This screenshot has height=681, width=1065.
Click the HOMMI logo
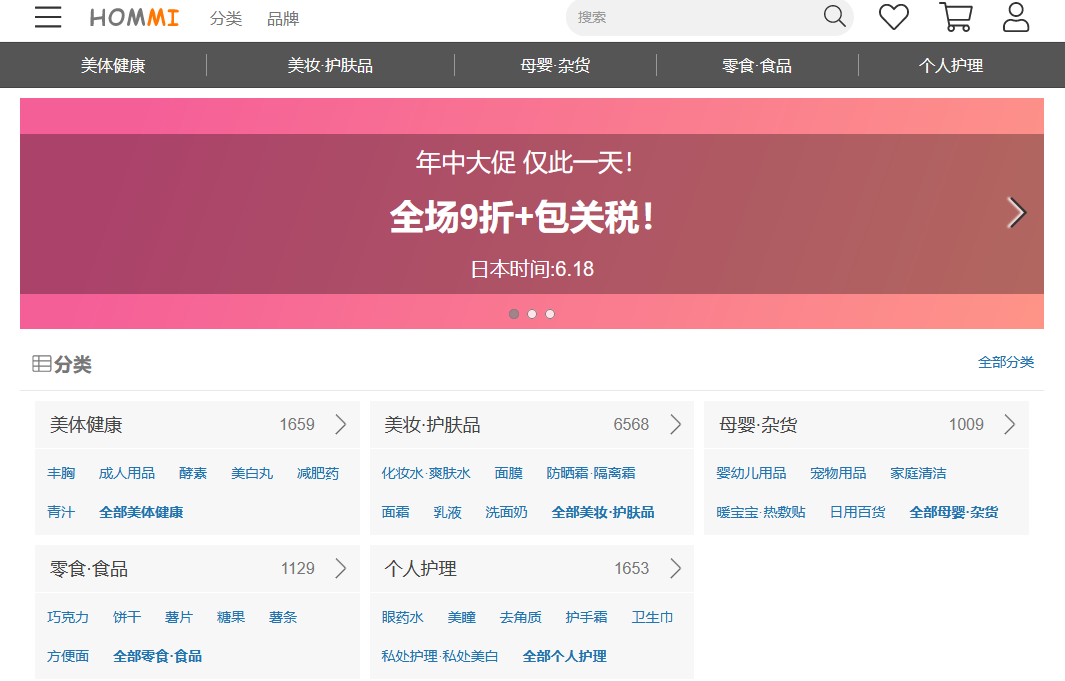click(134, 18)
